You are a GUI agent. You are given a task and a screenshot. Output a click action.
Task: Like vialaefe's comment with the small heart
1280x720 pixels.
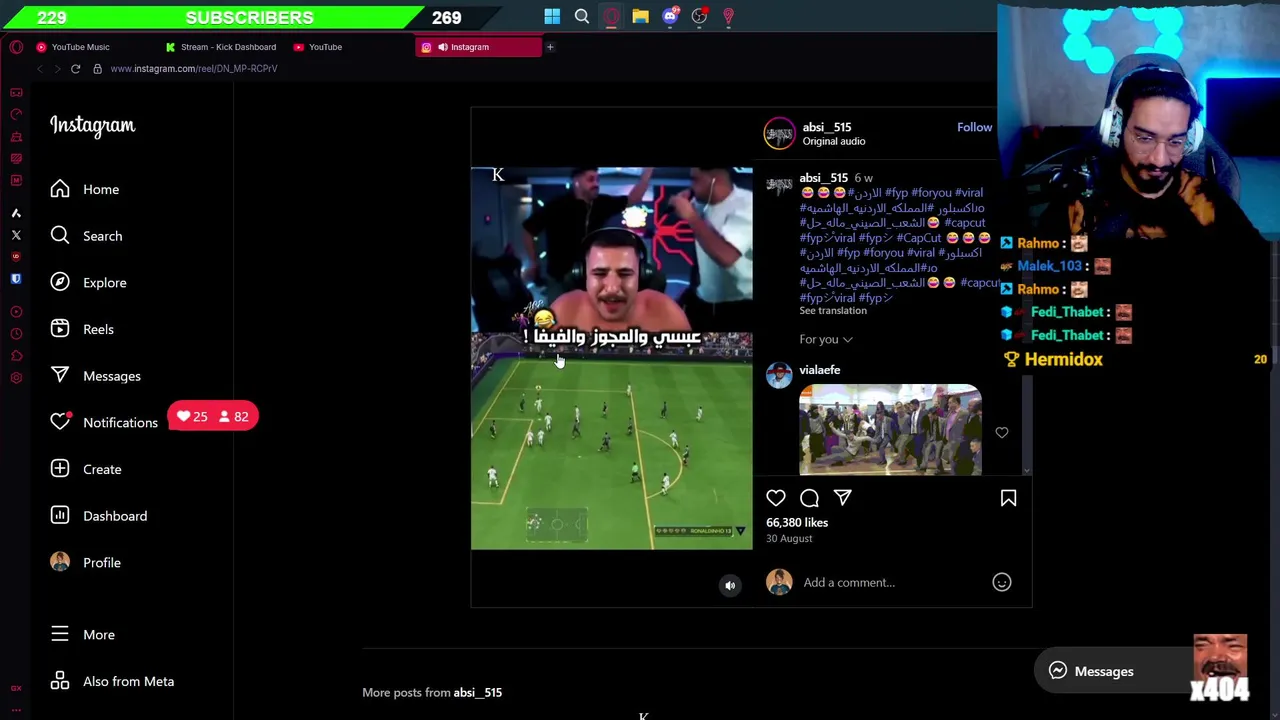(1002, 432)
